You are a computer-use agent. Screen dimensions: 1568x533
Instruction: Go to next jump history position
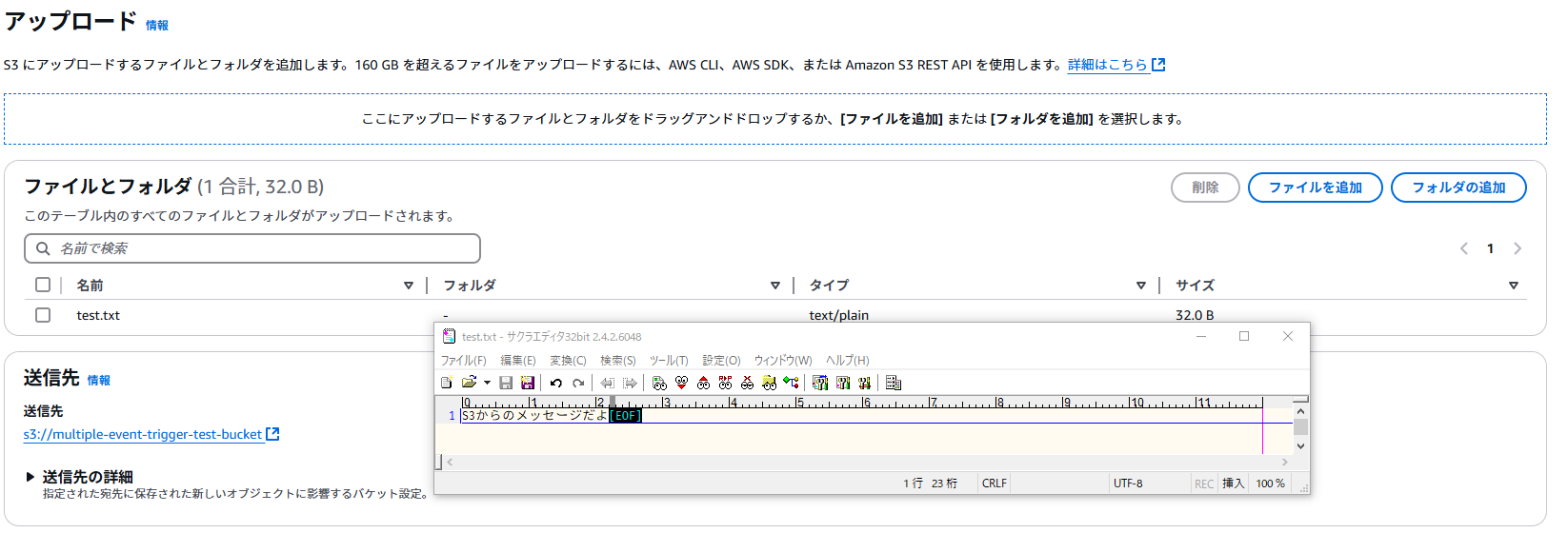tap(630, 383)
